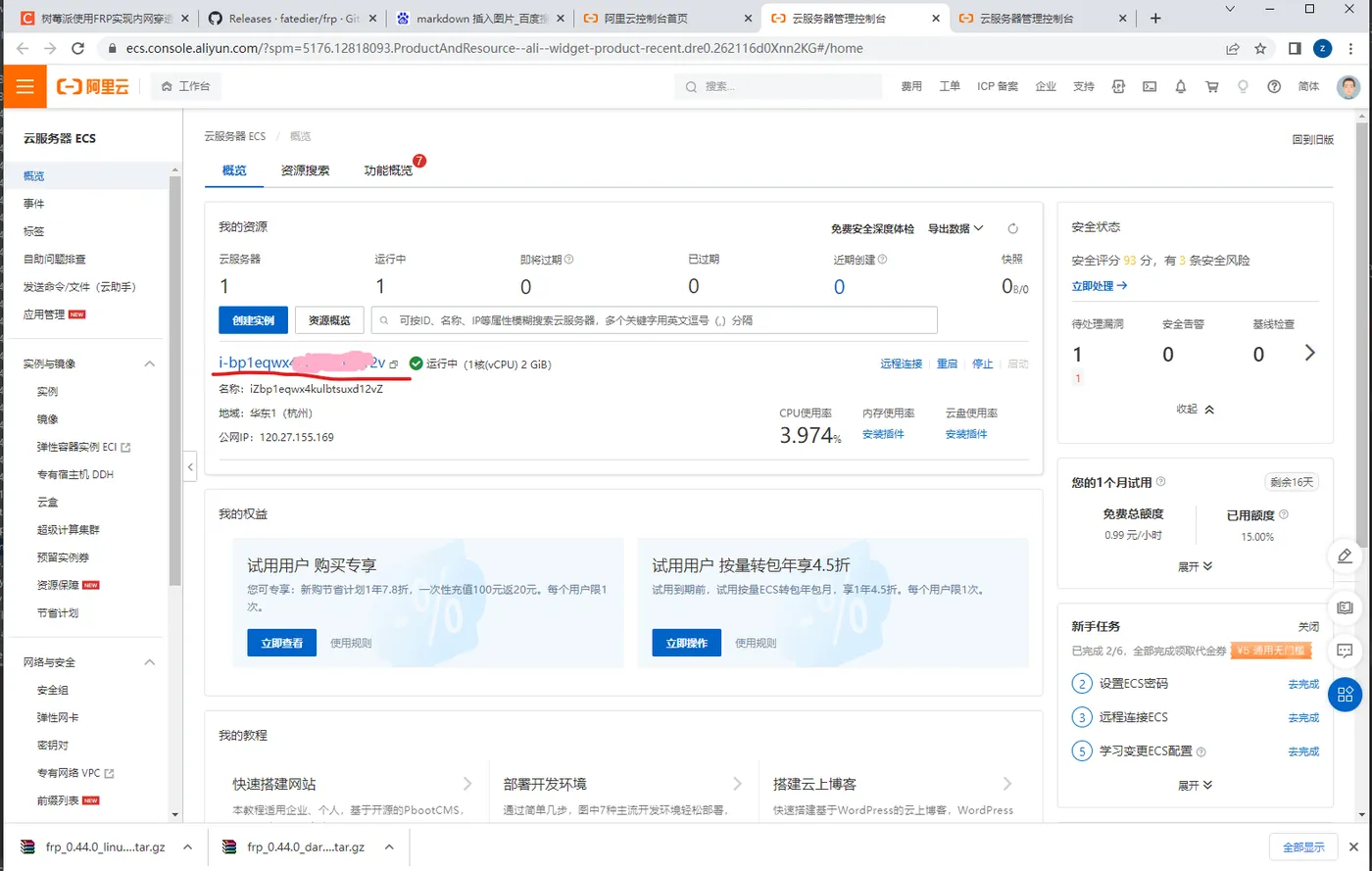1372x871 pixels.
Task: Click 免费安全深度体检
Action: [872, 228]
